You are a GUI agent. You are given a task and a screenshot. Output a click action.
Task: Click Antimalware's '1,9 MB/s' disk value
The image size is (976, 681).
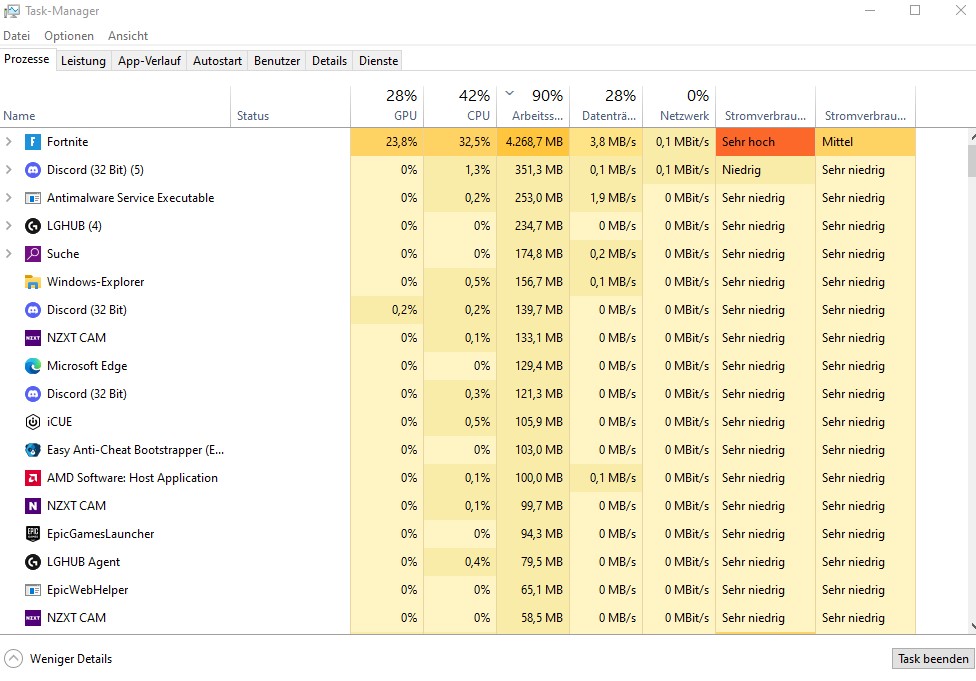(613, 198)
